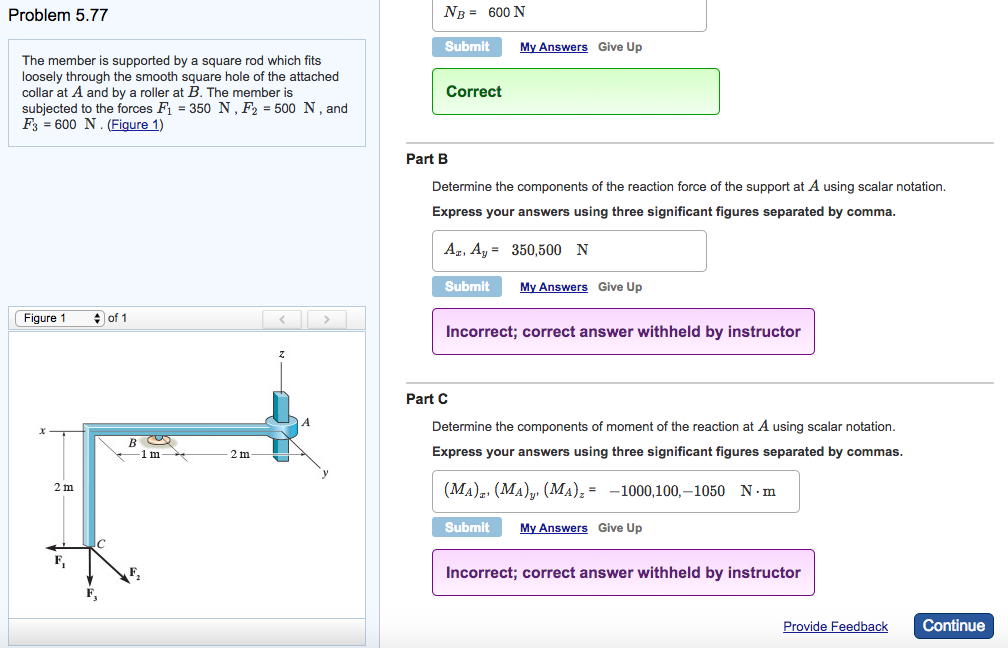Click My Answers in Part C
The height and width of the screenshot is (648, 1008).
(x=553, y=527)
